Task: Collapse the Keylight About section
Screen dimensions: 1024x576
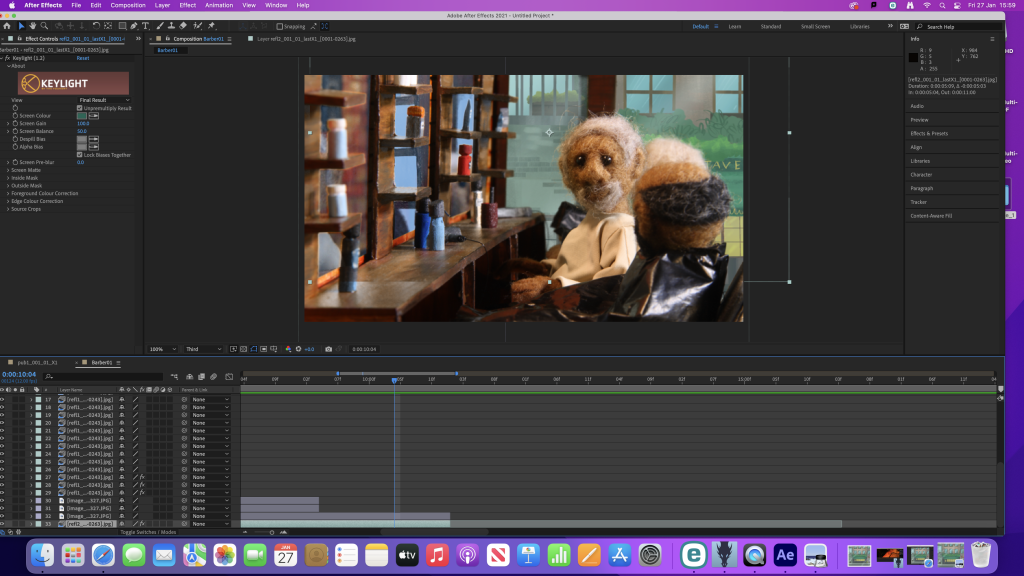Action: [8, 66]
